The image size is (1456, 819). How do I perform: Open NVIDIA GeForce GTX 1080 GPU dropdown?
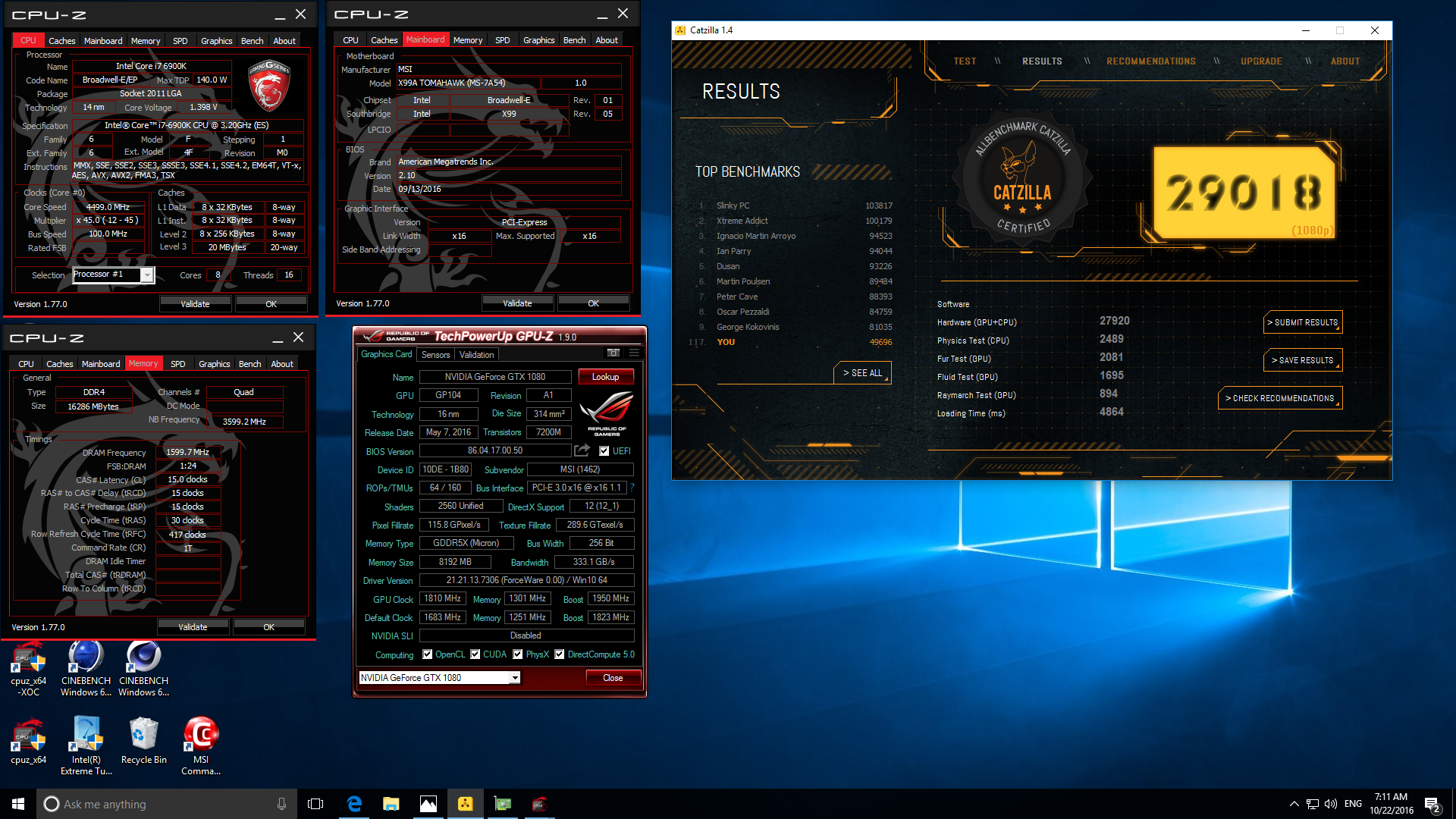440,678
